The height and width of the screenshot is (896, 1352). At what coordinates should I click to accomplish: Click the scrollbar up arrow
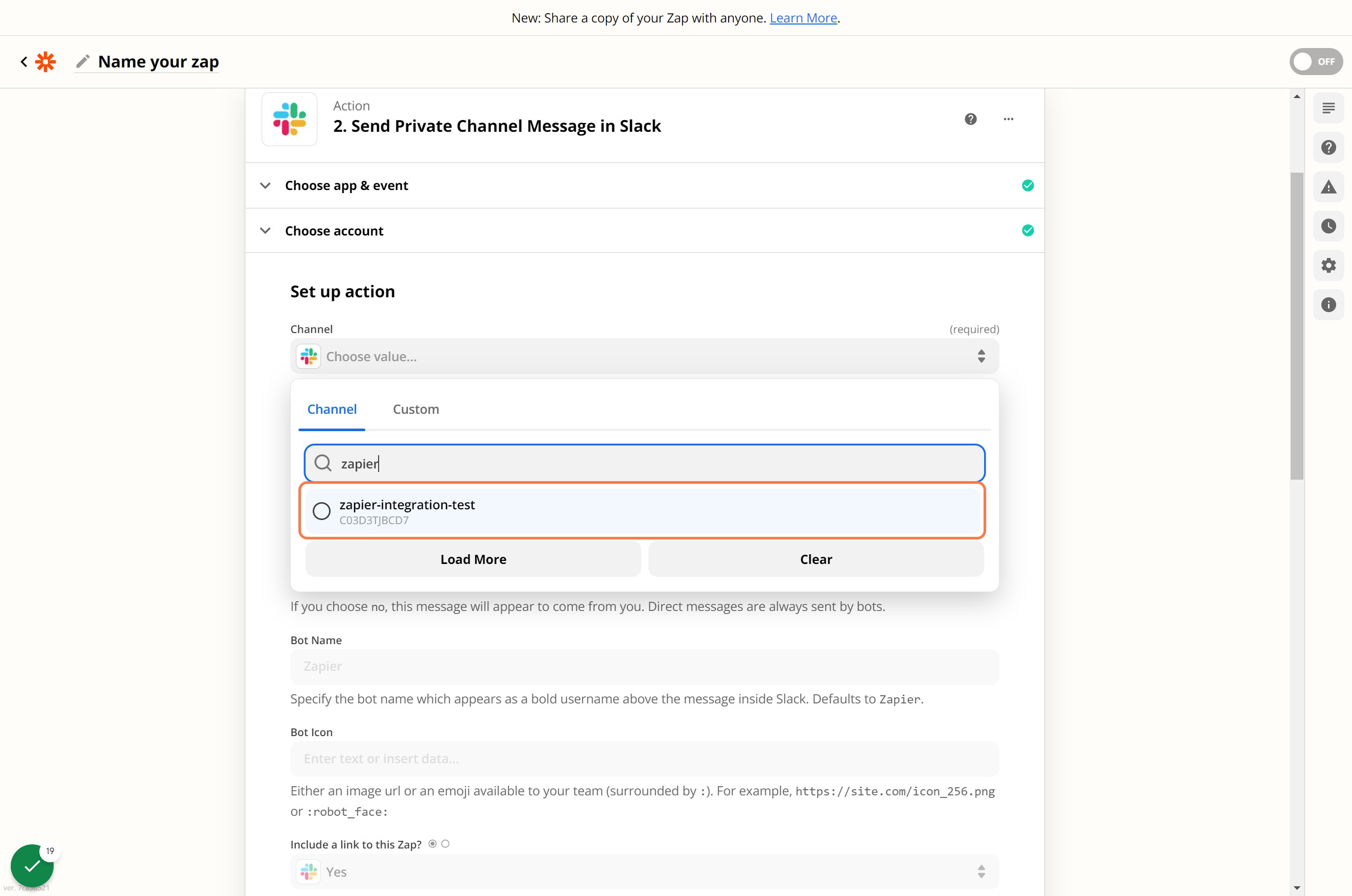coord(1297,96)
